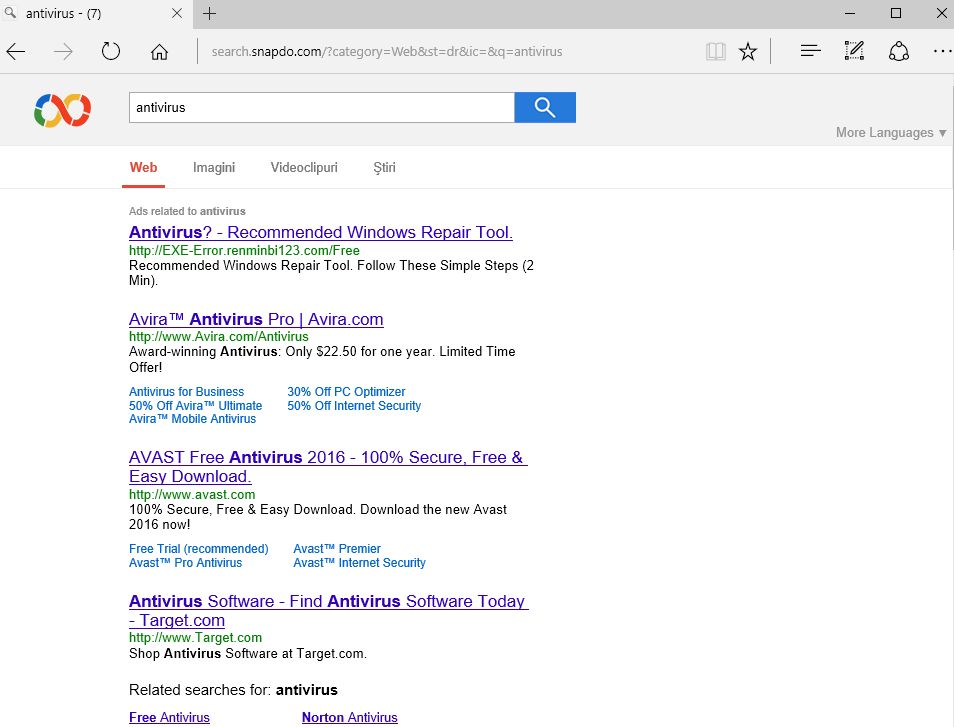Open Recommended Windows Repair Tool ad link
954x727 pixels.
[321, 232]
